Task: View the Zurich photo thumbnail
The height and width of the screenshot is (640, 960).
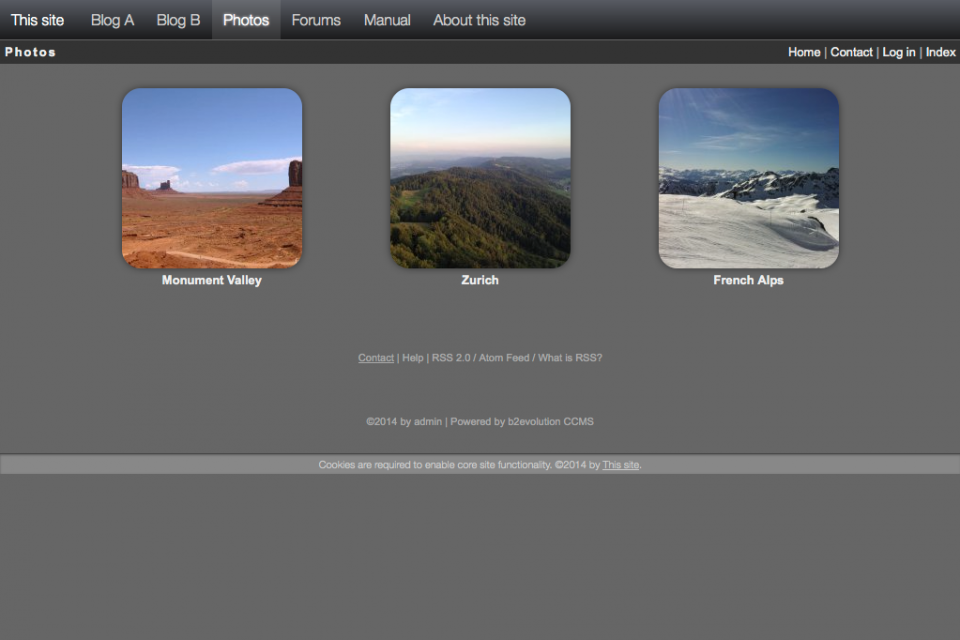Action: [480, 177]
